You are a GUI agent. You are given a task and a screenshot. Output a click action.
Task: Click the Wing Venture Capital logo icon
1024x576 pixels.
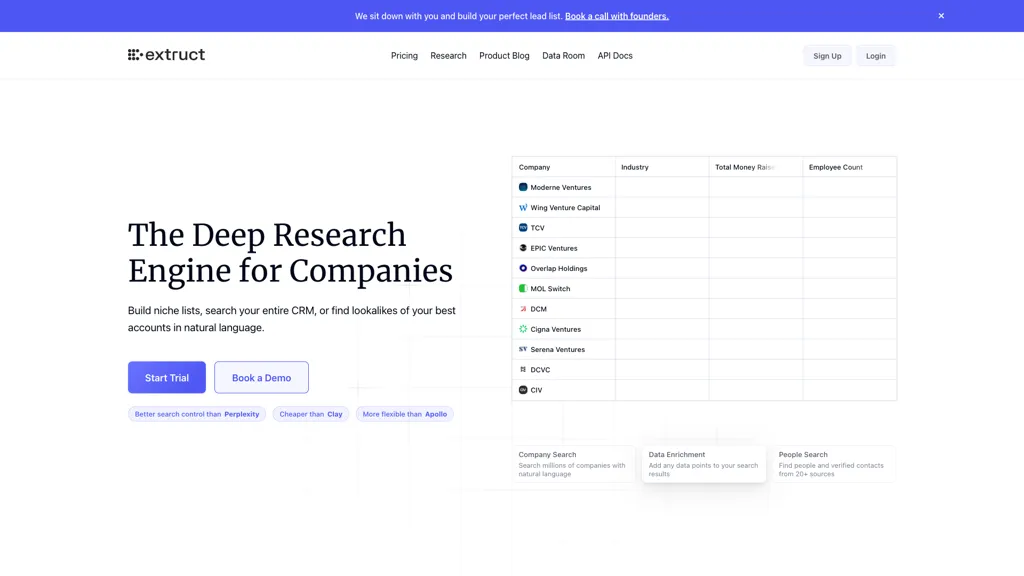click(523, 207)
